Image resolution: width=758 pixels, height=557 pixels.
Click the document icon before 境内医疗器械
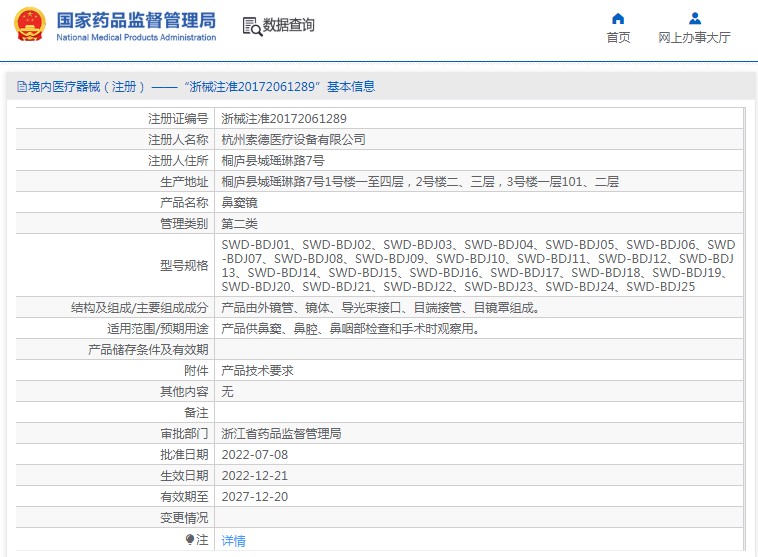pos(21,87)
